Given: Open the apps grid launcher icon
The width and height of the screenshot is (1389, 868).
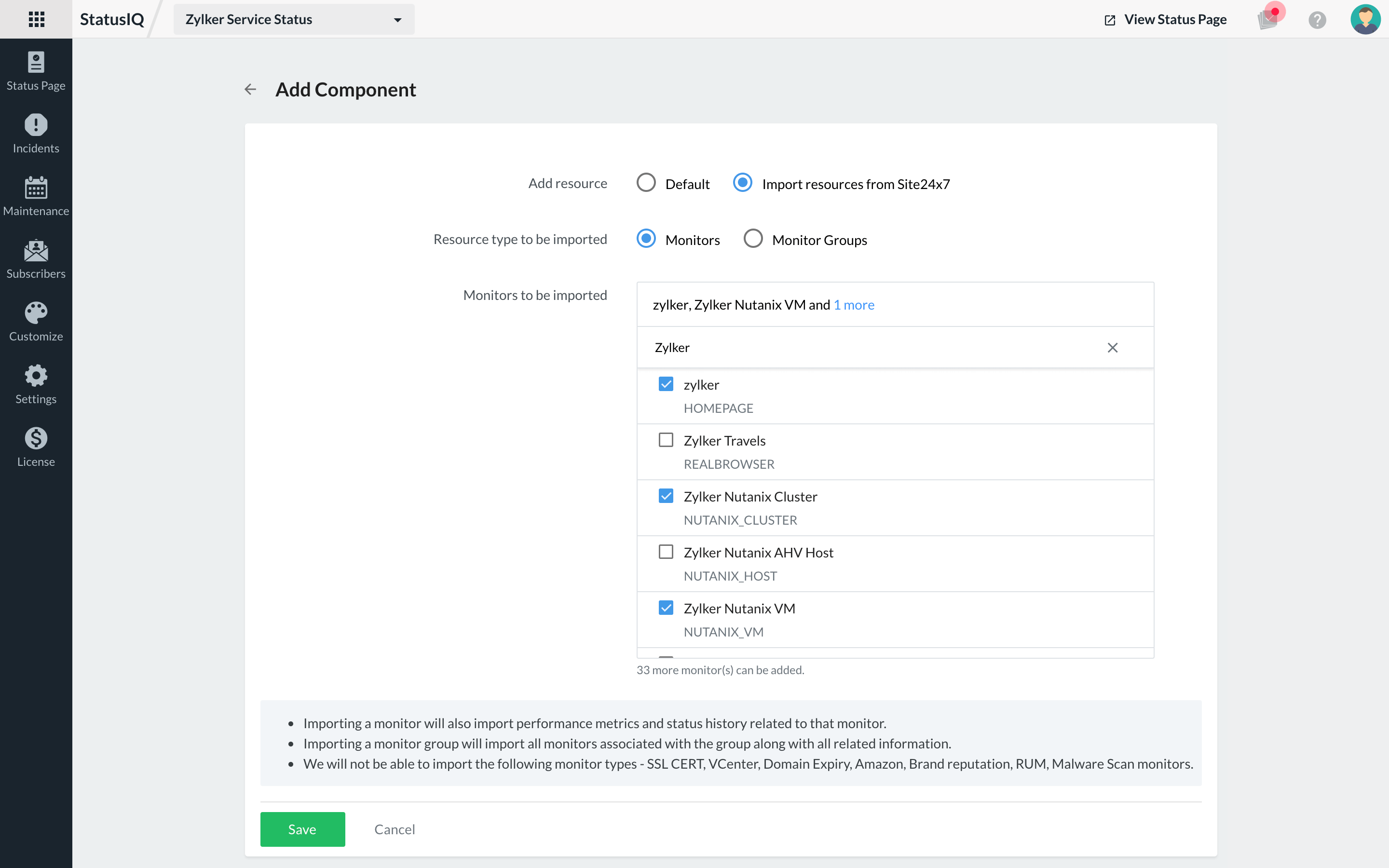Looking at the screenshot, I should pos(36,19).
